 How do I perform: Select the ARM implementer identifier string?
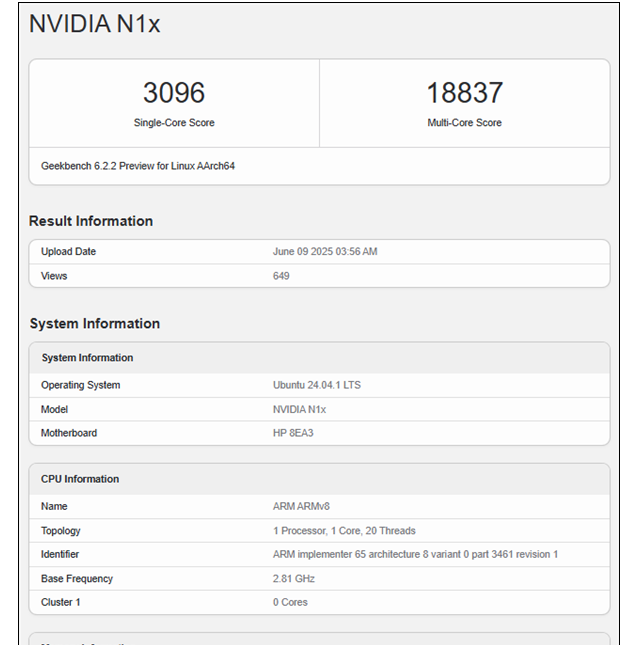click(415, 555)
